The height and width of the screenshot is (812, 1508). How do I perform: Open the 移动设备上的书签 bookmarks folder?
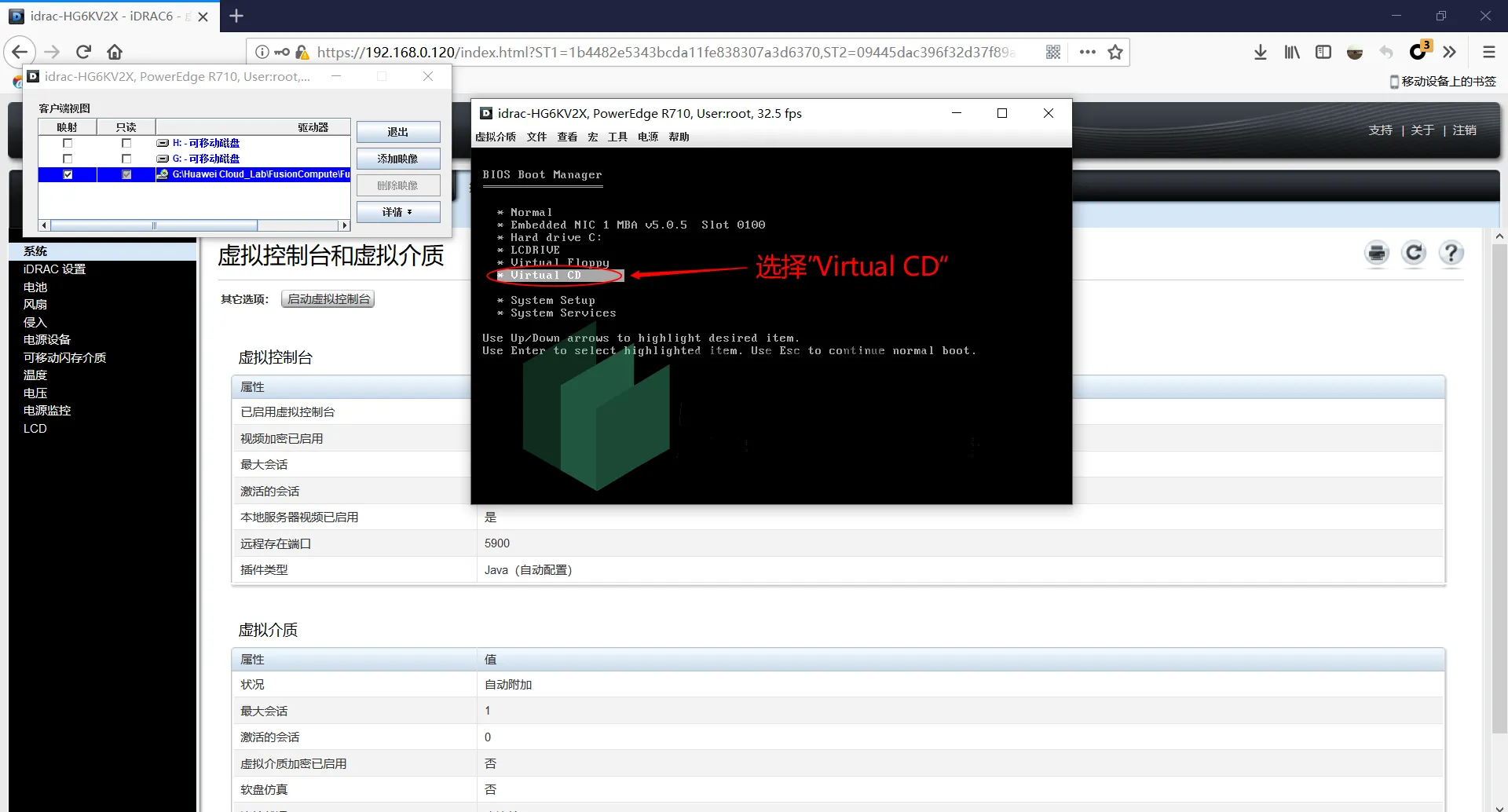pos(1443,81)
